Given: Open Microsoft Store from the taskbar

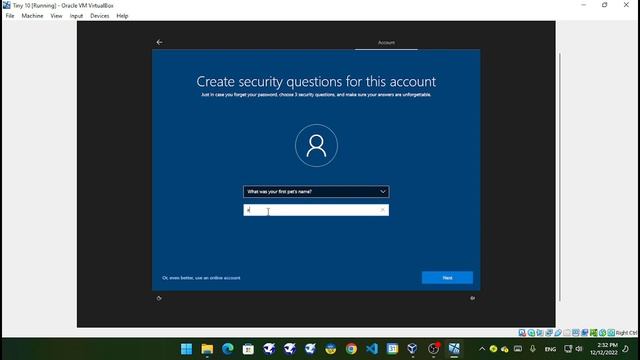Looking at the screenshot, I should point(248,349).
